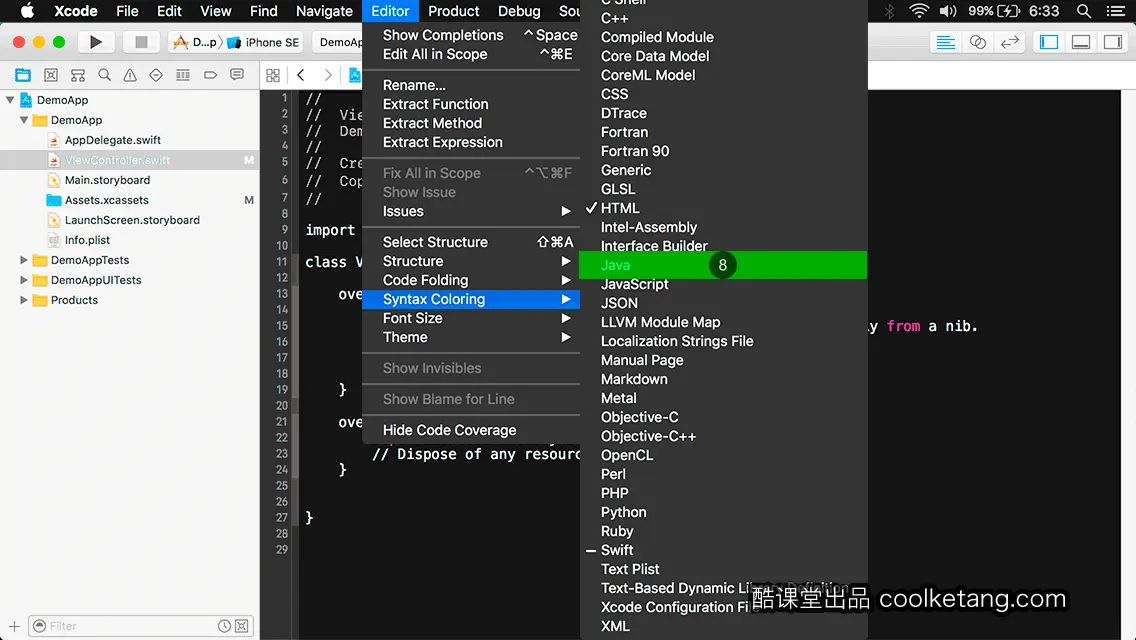Select Swift syntax coloring
1136x640 pixels.
pyautogui.click(x=723, y=550)
